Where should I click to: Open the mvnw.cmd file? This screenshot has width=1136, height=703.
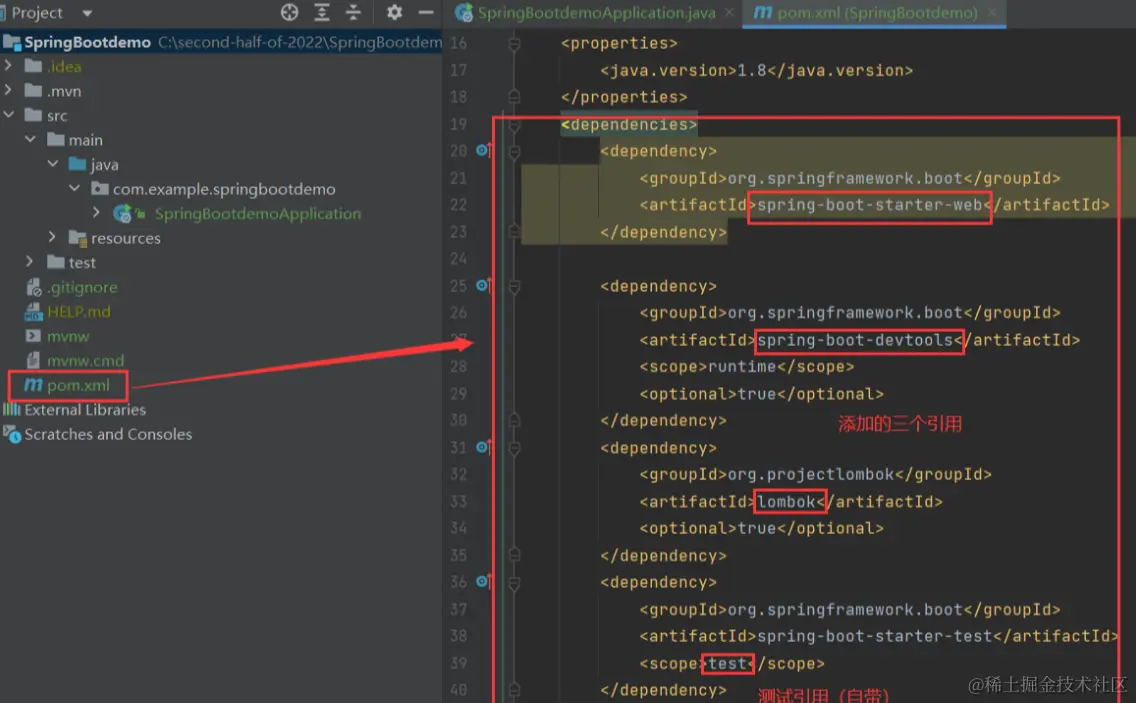click(x=85, y=360)
